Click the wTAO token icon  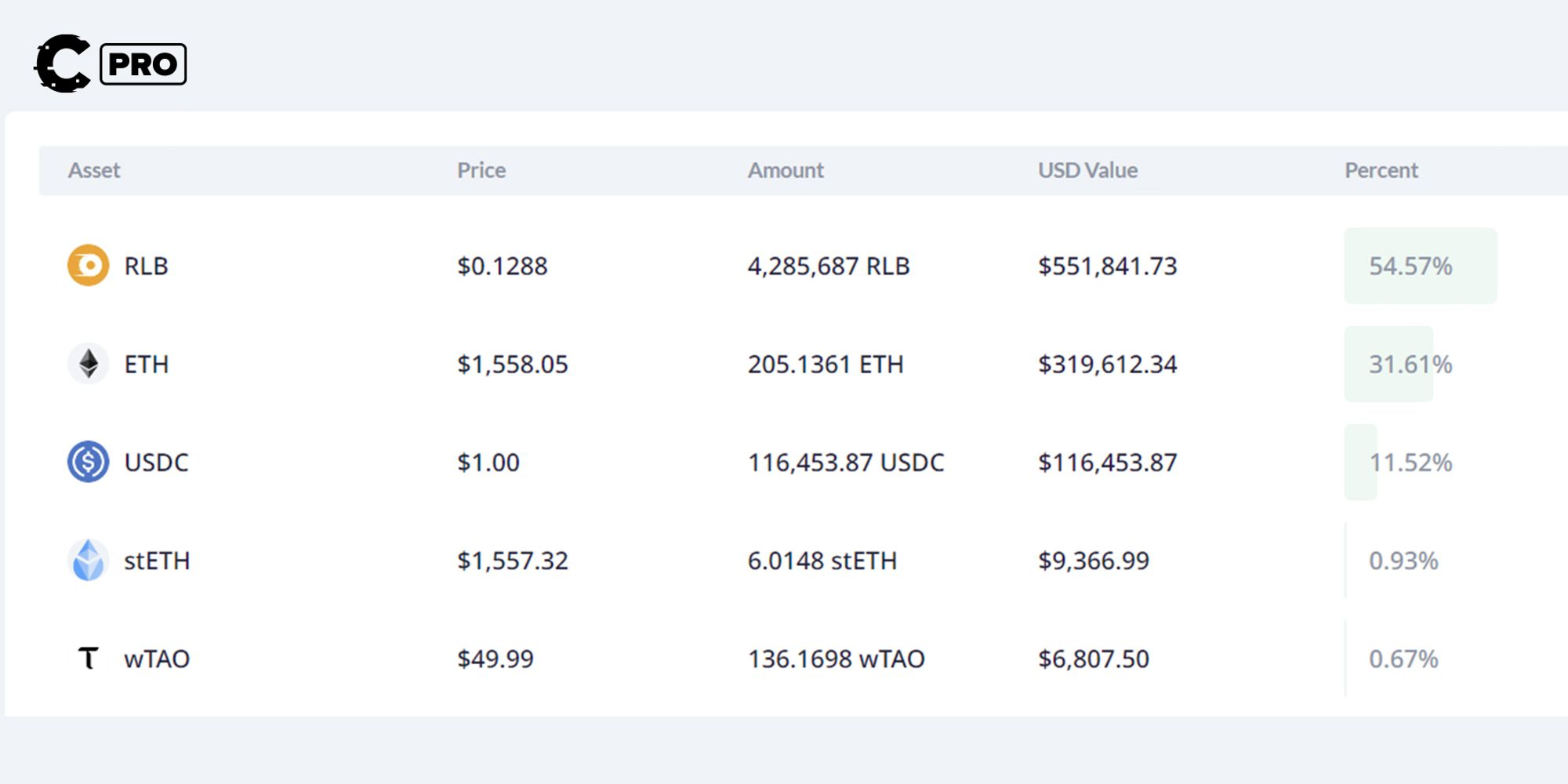pyautogui.click(x=88, y=659)
